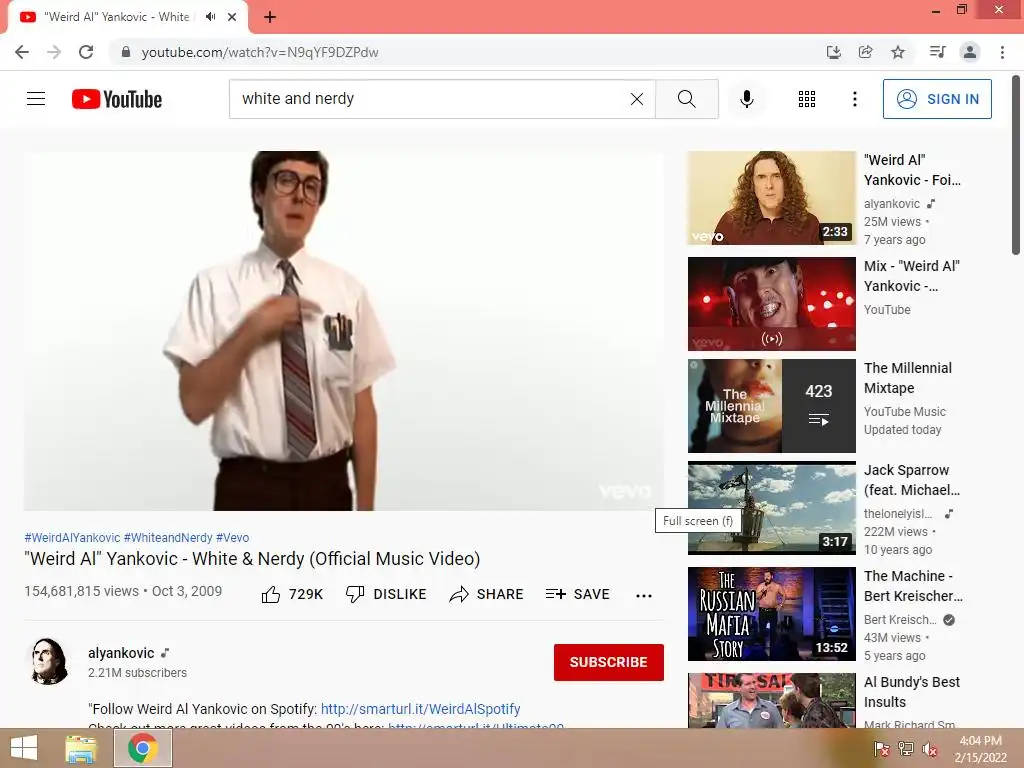Open the YouTube guide hamburger menu

click(36, 99)
